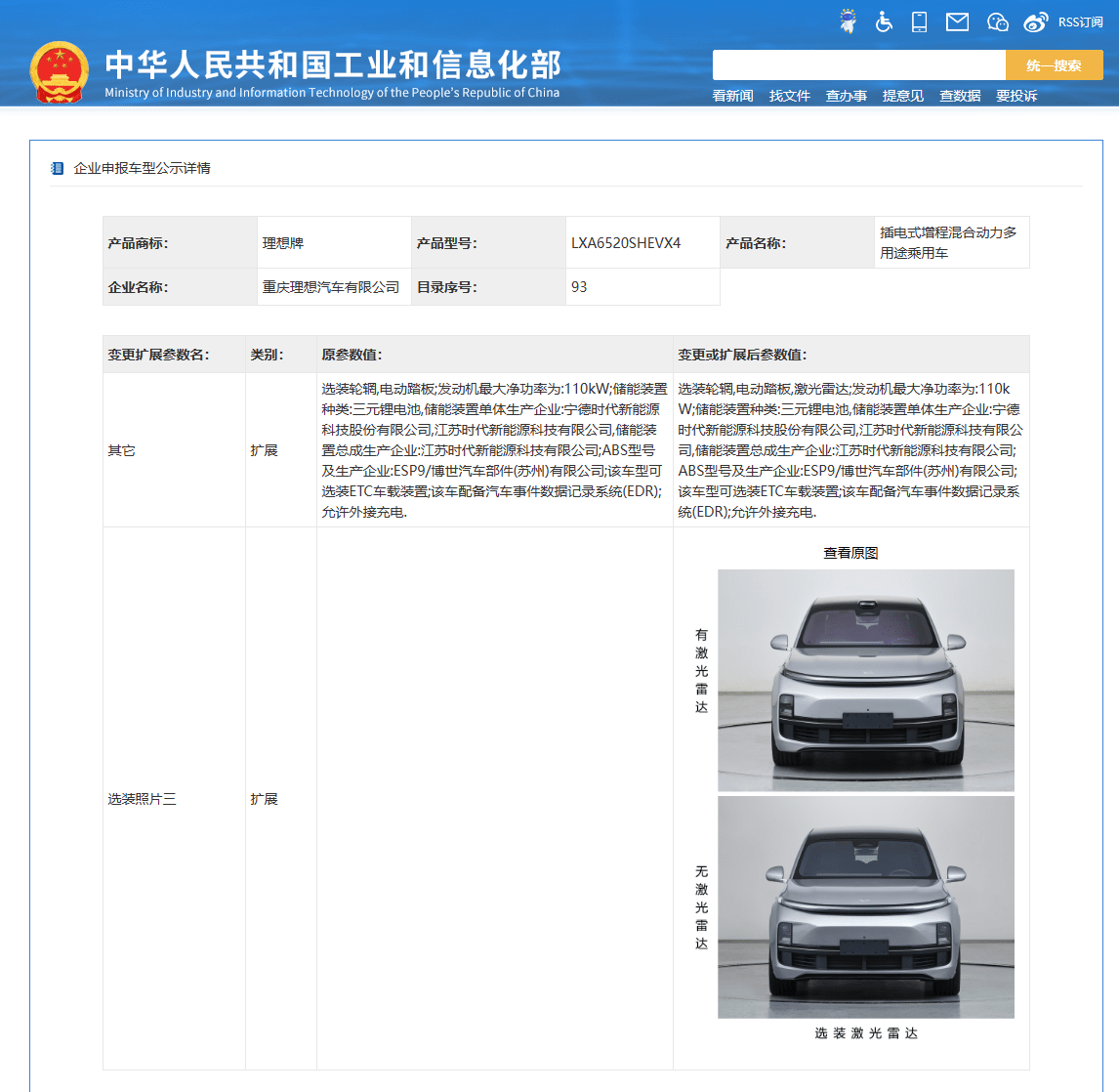Click the notebook icon beside 企业申报车型公示详情
1119x1092 pixels.
[57, 168]
